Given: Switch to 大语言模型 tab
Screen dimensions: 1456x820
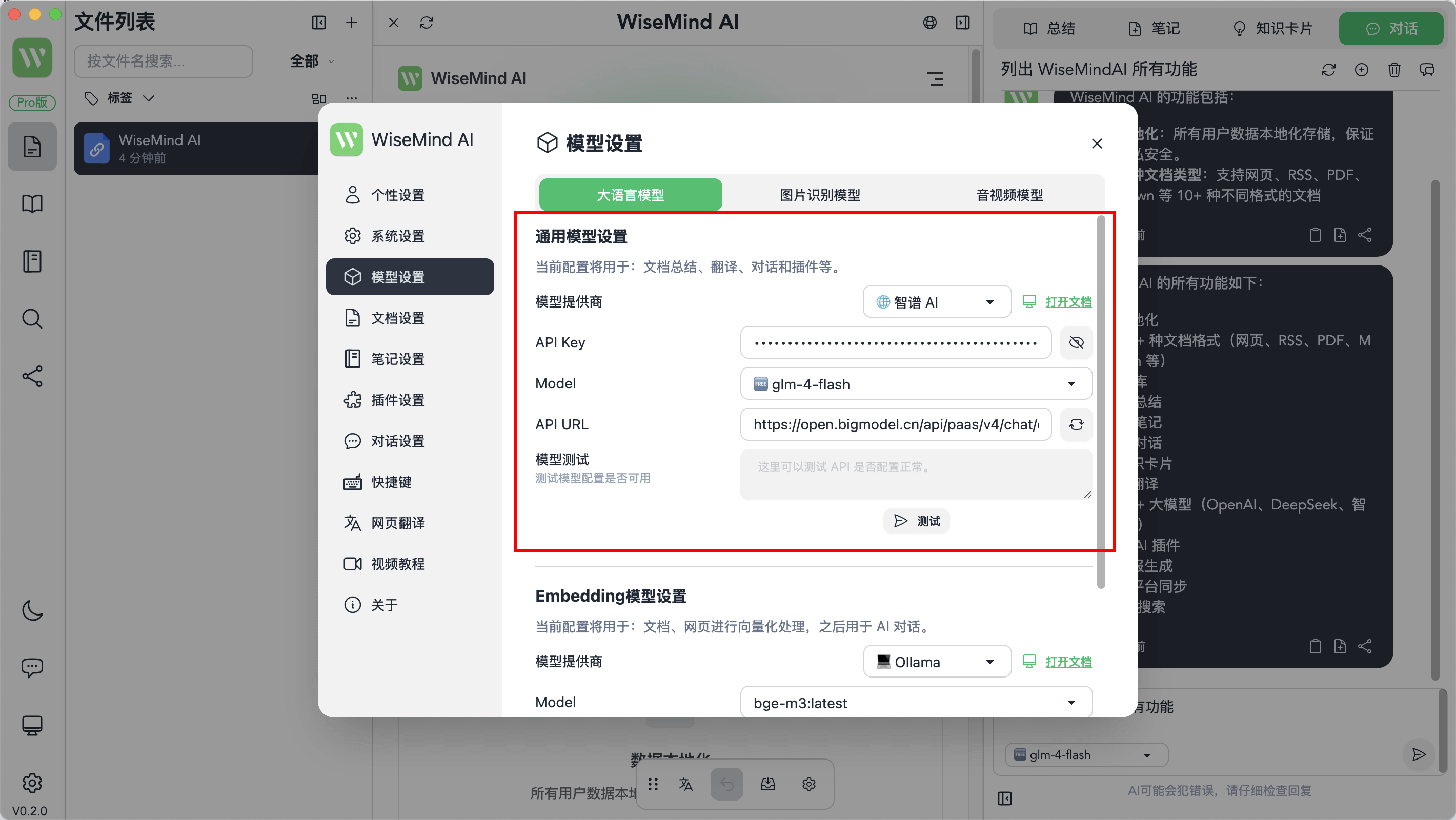Looking at the screenshot, I should tap(630, 195).
